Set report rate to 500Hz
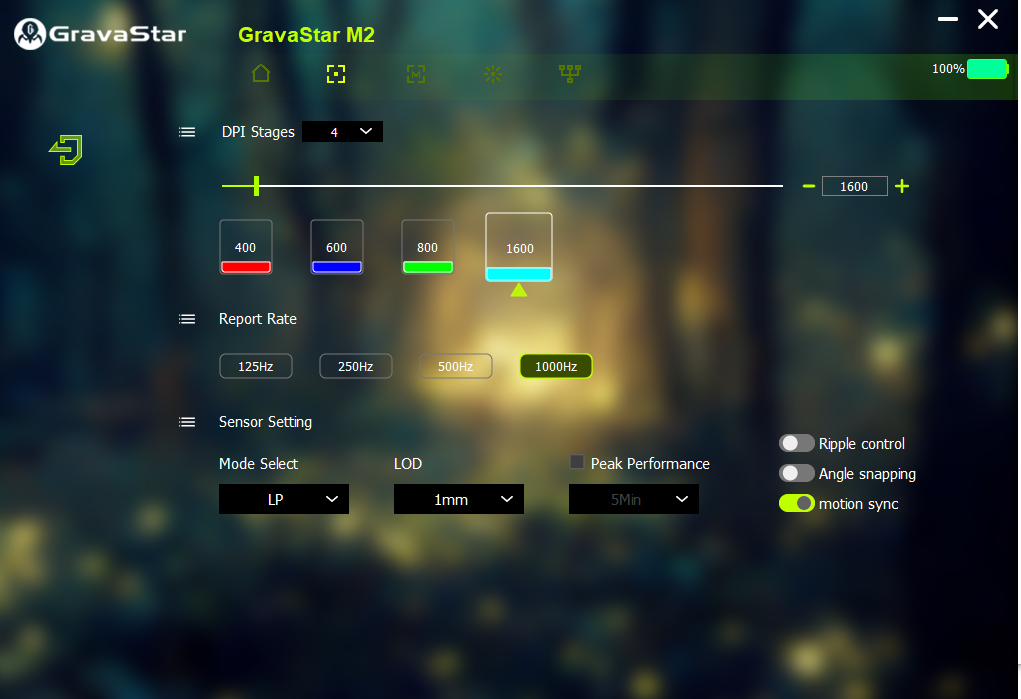This screenshot has width=1021, height=699. [x=455, y=366]
